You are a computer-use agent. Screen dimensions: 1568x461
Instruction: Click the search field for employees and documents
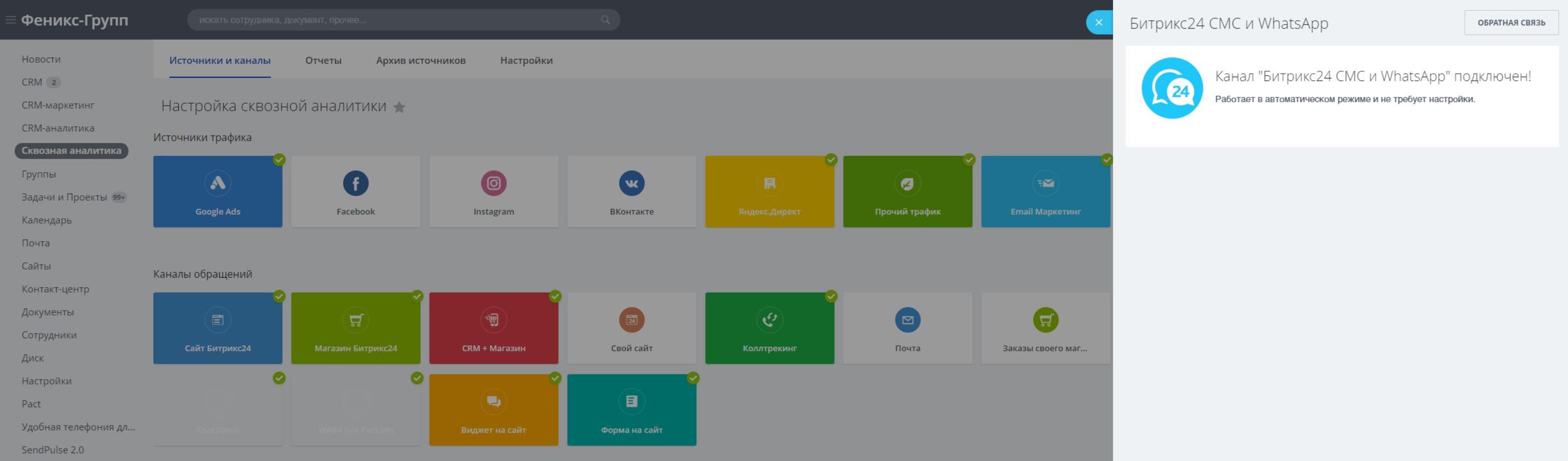396,20
